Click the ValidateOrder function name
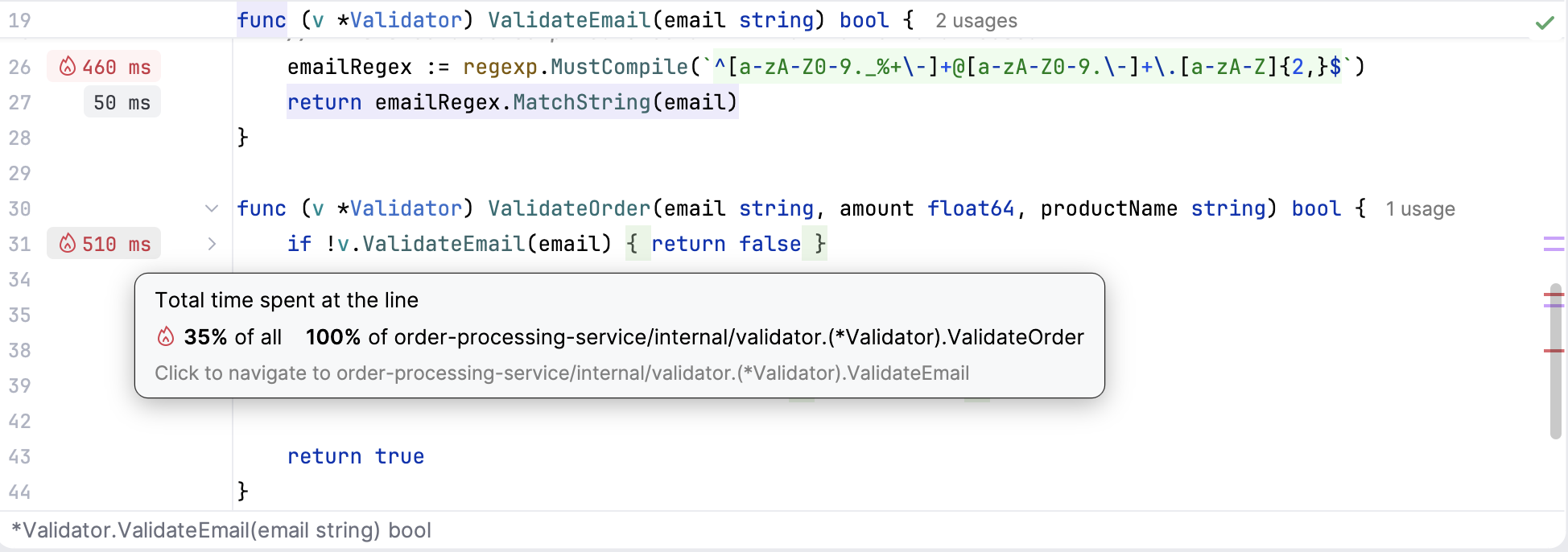 point(569,208)
